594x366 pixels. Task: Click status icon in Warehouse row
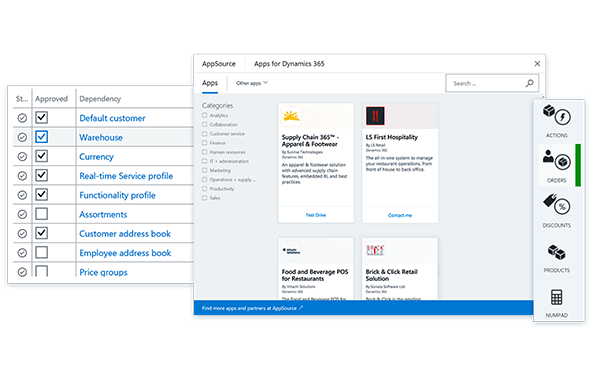tap(22, 137)
